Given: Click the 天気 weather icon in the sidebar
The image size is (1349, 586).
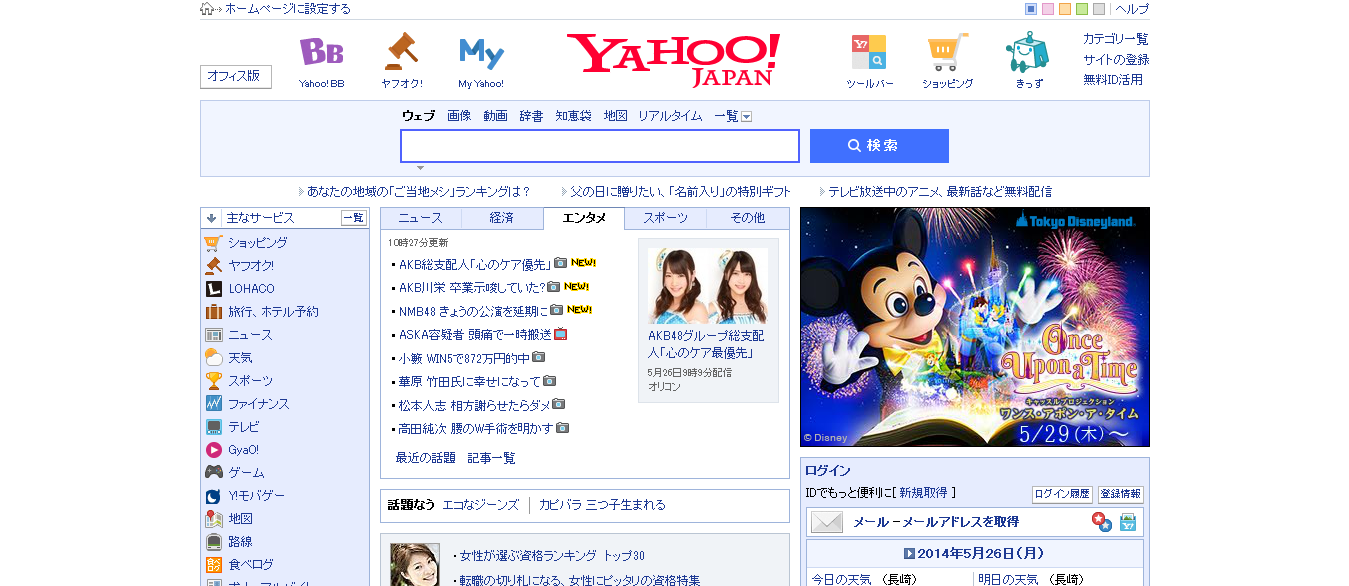Looking at the screenshot, I should 213,358.
